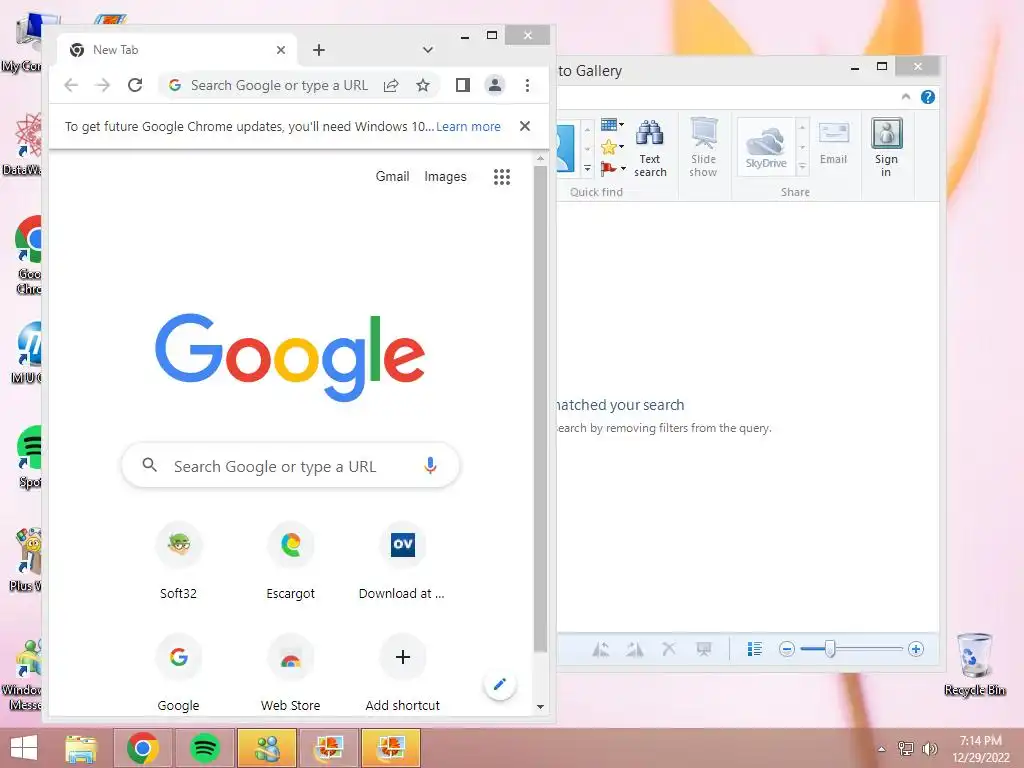This screenshot has height=768, width=1024.
Task: Click the taskbar clock showing 7:14 PM
Action: click(x=980, y=749)
